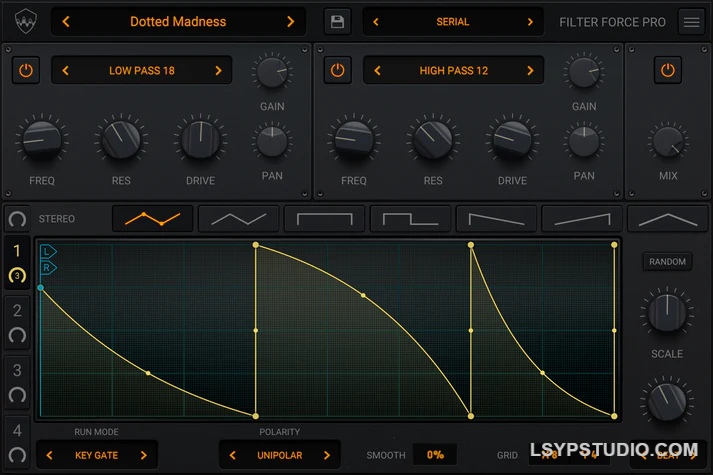Select the half pulse shape preset
This screenshot has height=475, width=713.
point(411,219)
